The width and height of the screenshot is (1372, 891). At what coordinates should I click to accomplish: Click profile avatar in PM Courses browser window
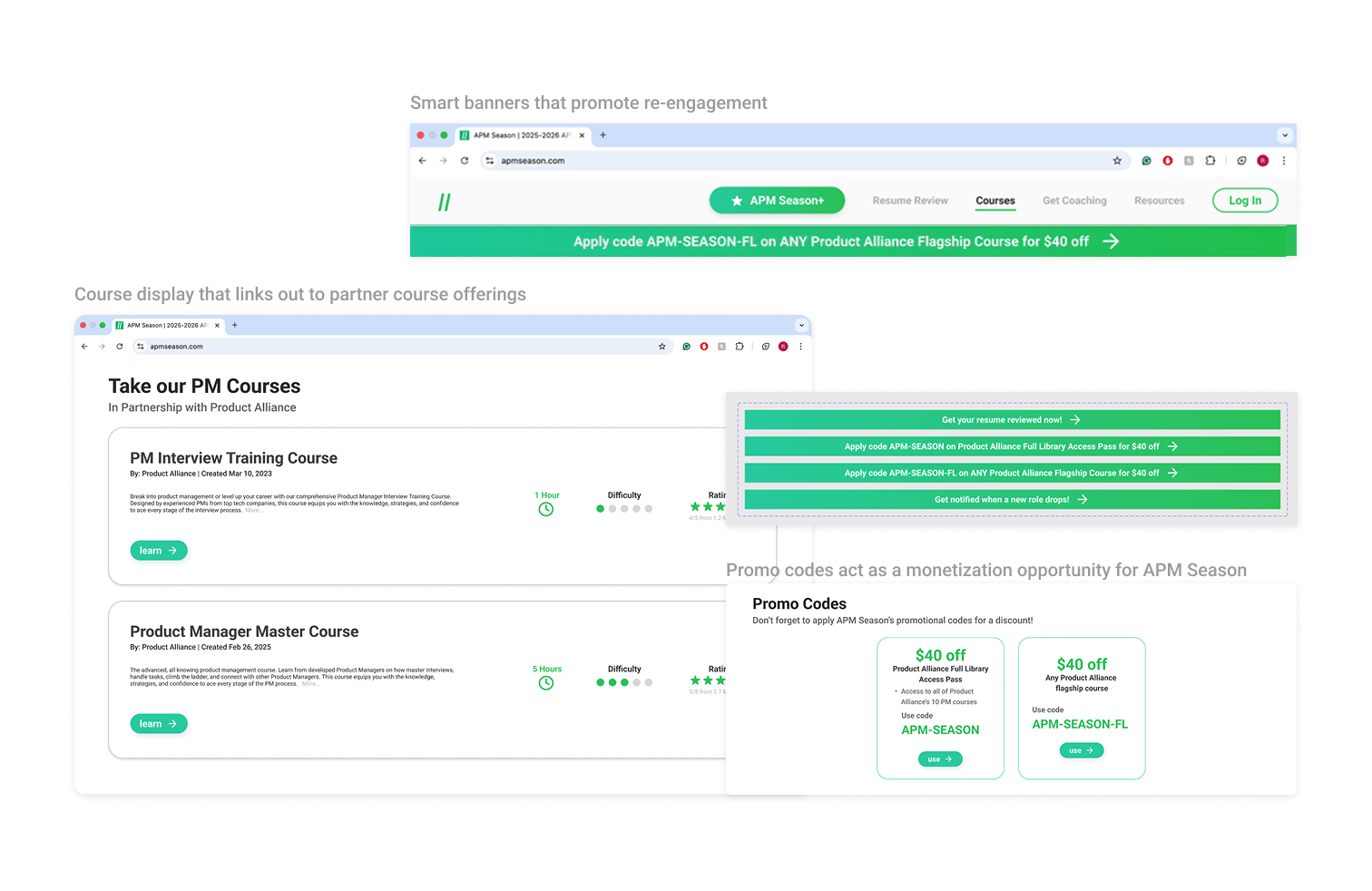(783, 347)
